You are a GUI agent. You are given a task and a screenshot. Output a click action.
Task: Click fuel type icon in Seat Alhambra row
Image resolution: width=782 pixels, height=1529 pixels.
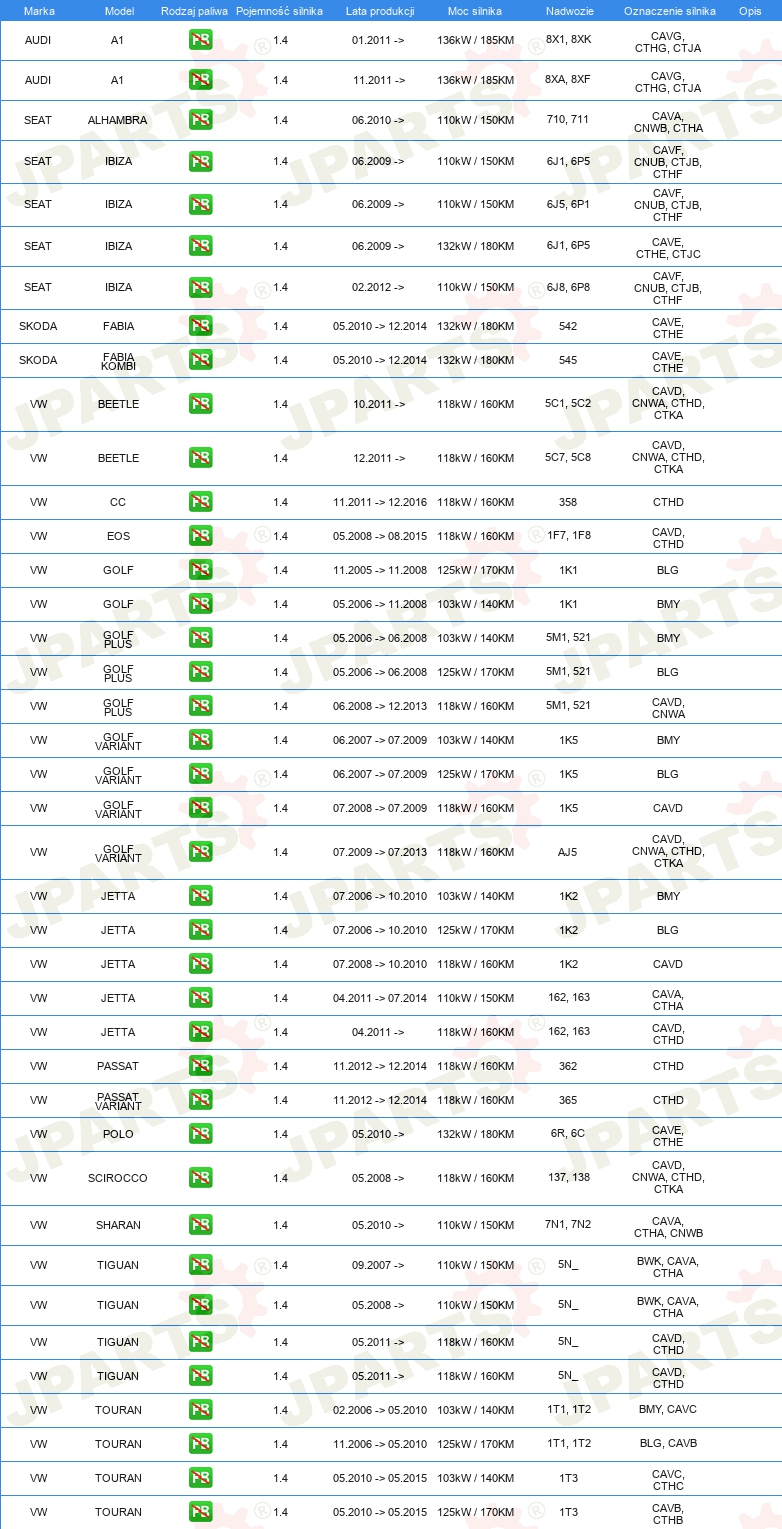pos(200,120)
